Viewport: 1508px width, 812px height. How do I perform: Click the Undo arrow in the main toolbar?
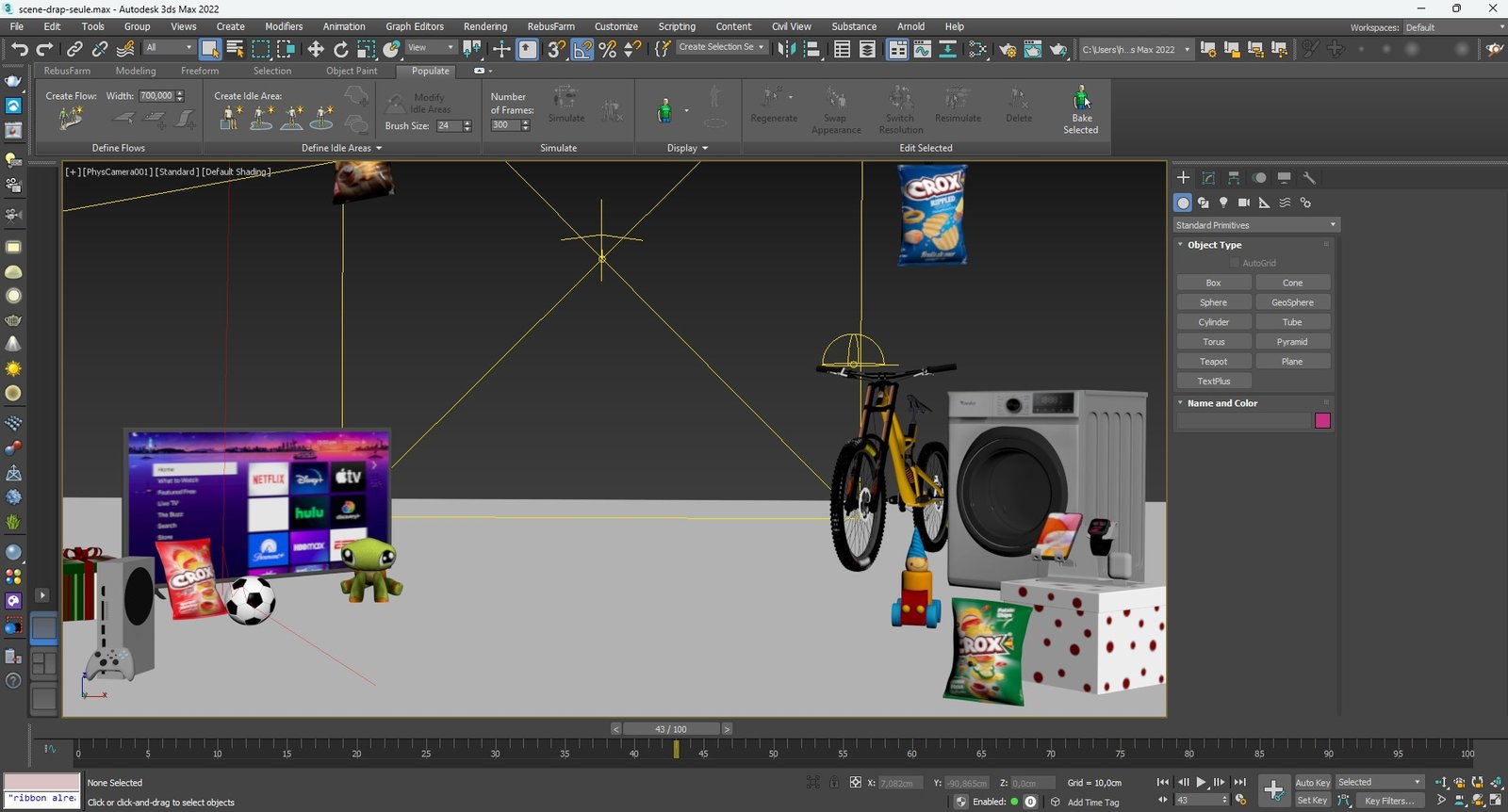point(20,49)
